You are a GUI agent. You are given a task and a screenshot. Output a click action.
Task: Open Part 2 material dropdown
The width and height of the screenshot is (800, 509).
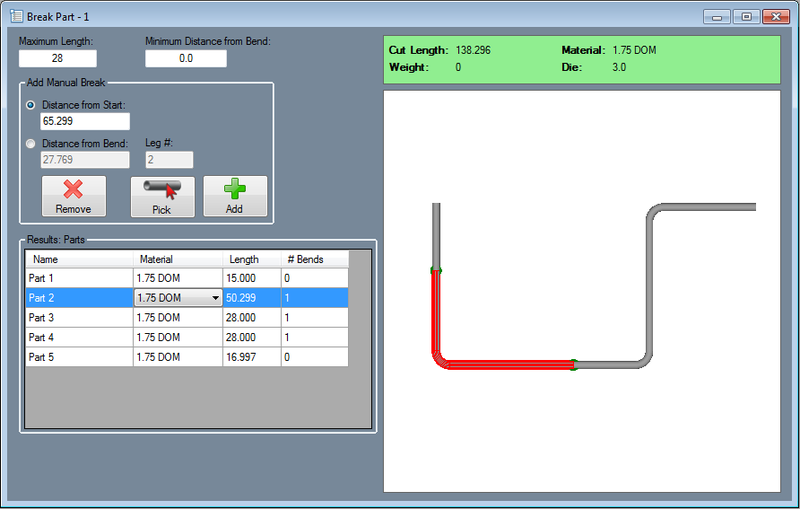pyautogui.click(x=215, y=298)
